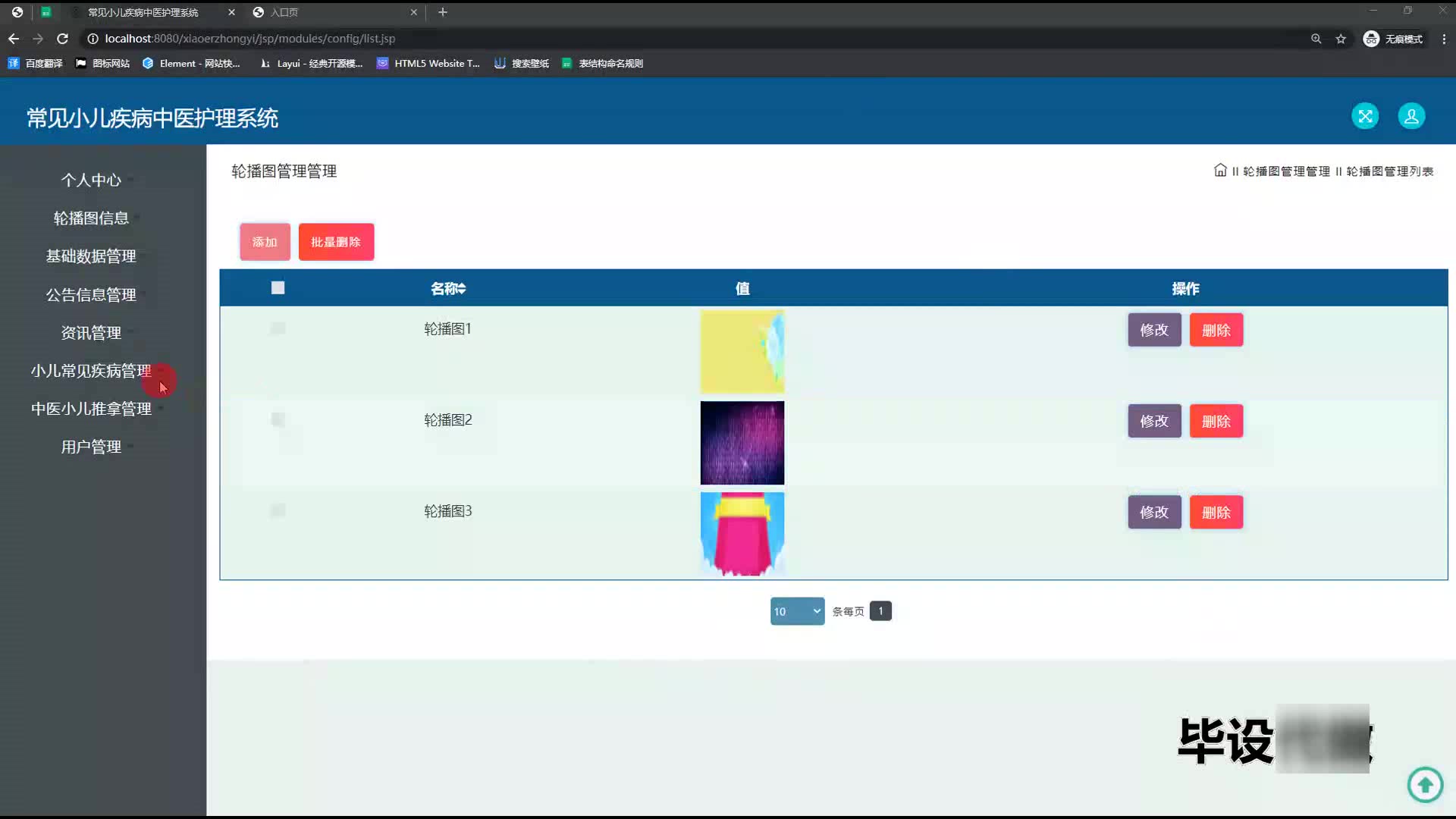Click the purple 轮播图2 thumbnail image
Viewport: 1456px width, 819px height.
(x=742, y=443)
